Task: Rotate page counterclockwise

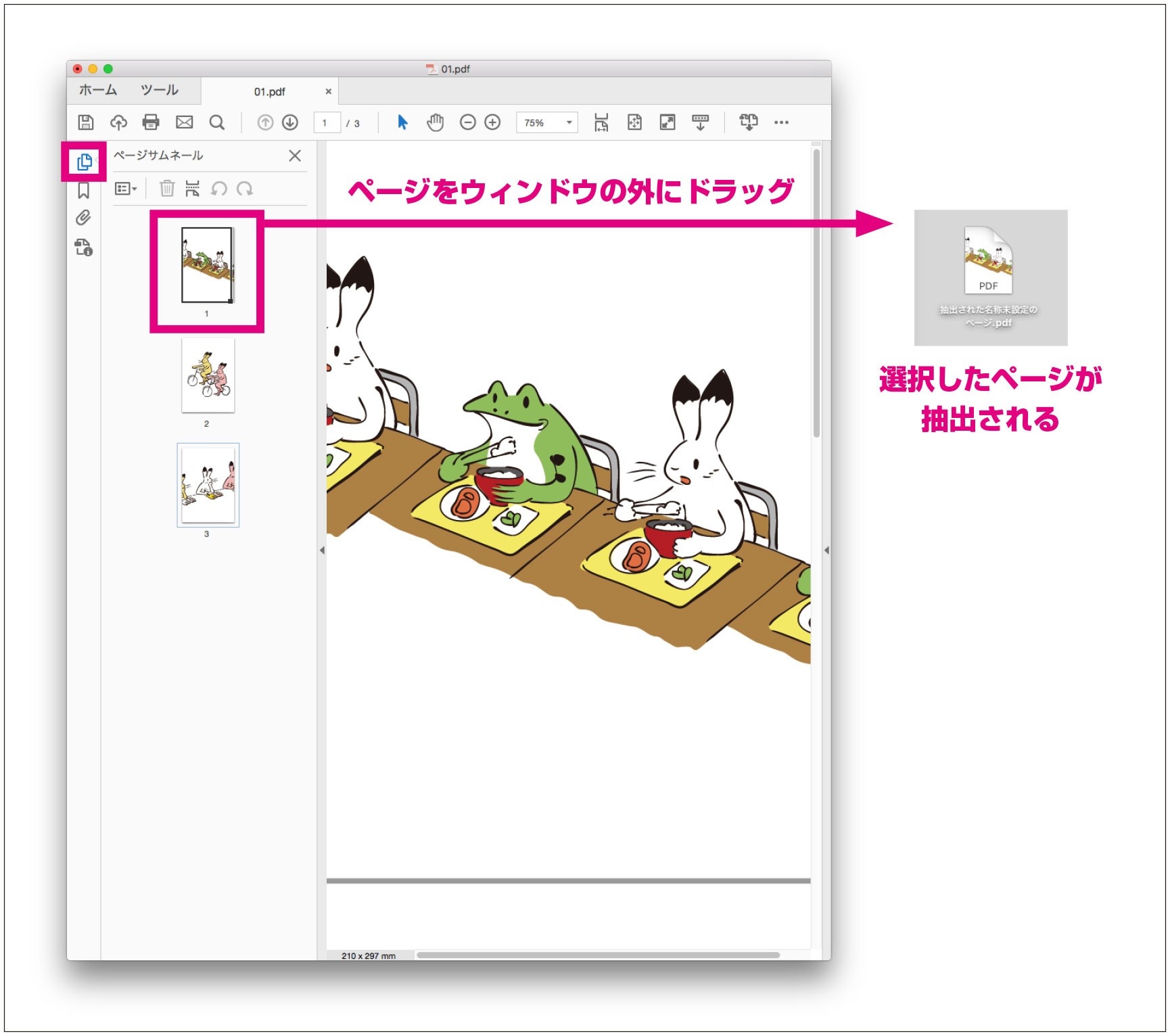Action: point(218,189)
